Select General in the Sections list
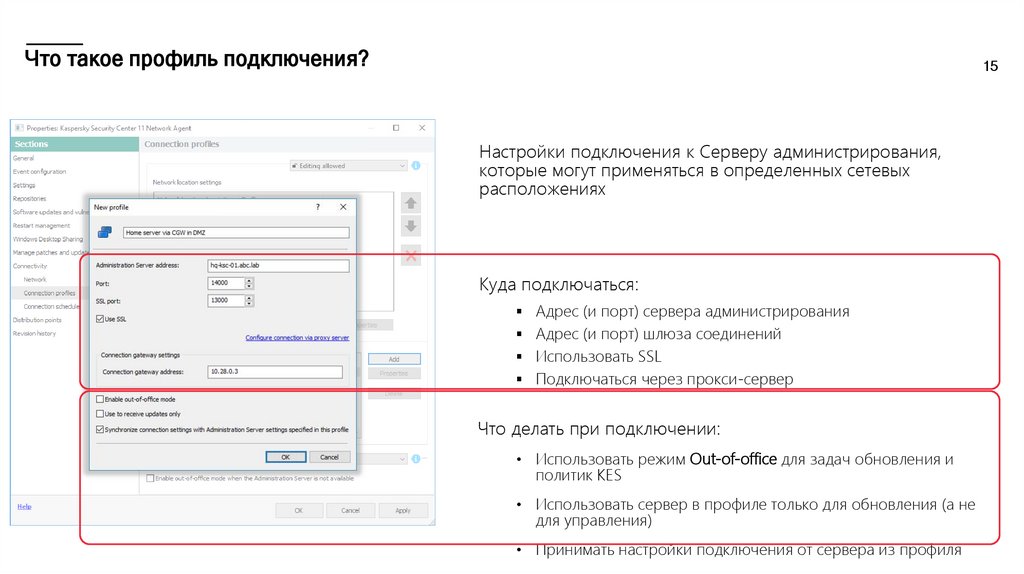The width and height of the screenshot is (1024, 574). 24,158
